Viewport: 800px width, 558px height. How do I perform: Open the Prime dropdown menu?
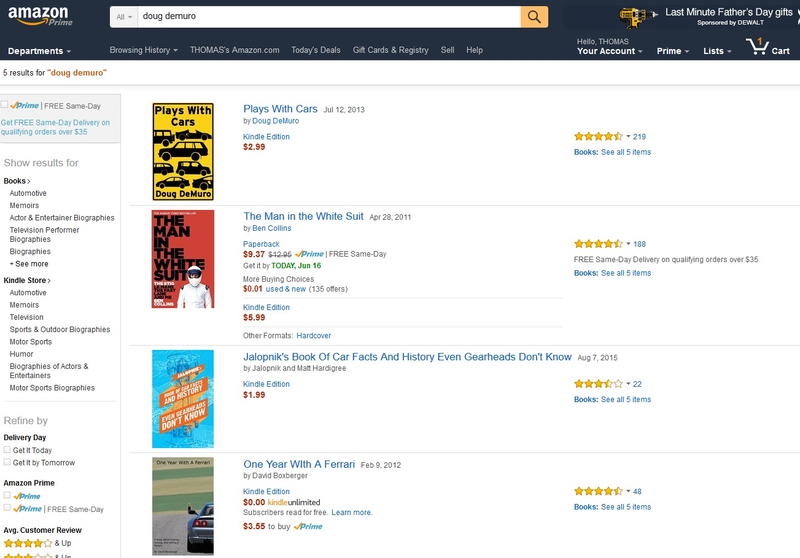coord(672,51)
